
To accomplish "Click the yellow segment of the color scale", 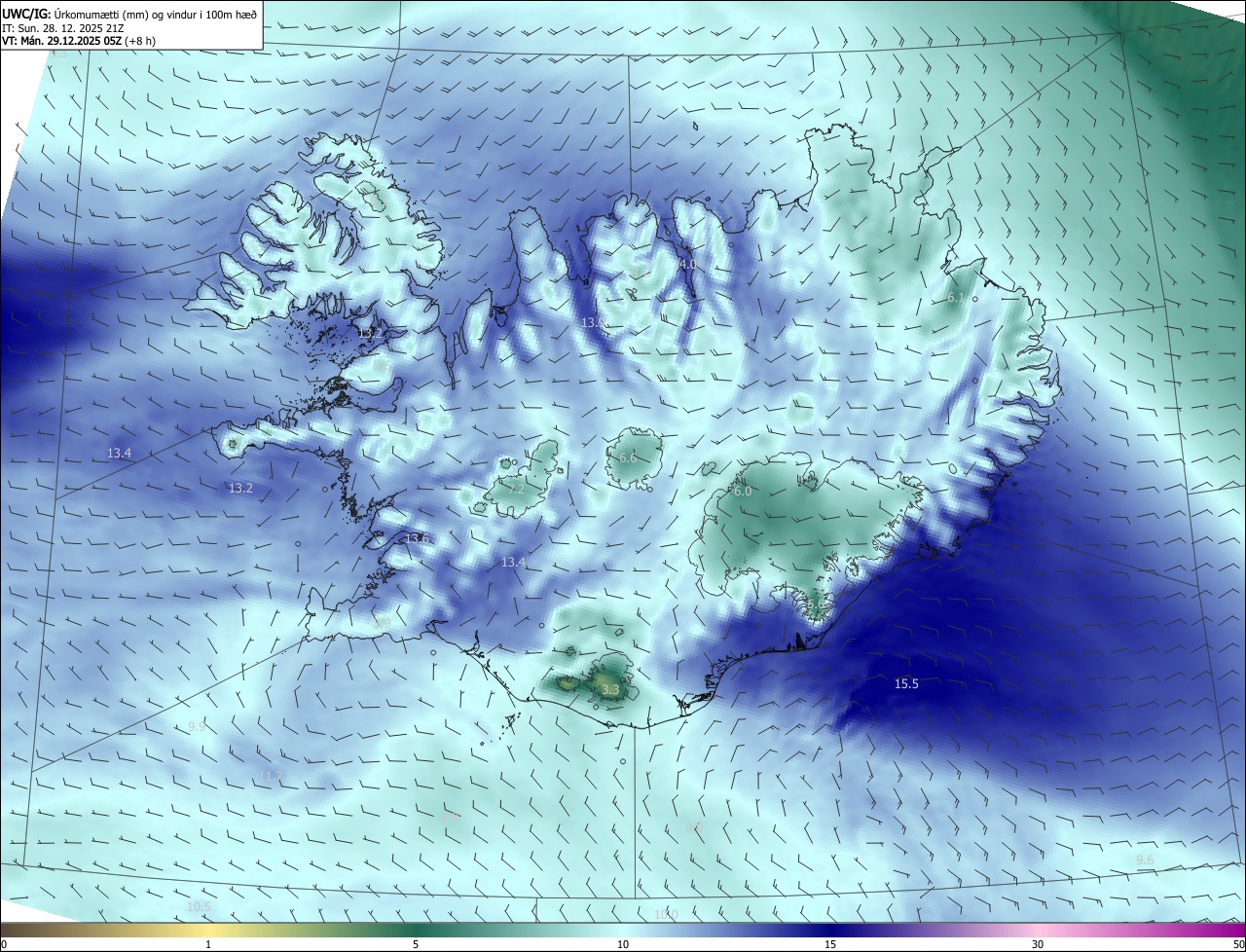I will coord(208,930).
